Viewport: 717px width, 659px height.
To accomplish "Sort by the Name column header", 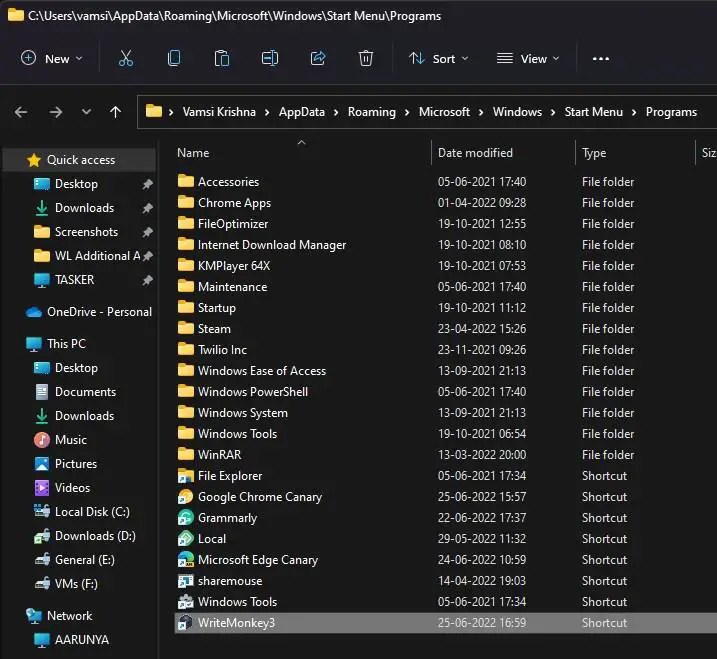I will click(x=193, y=153).
